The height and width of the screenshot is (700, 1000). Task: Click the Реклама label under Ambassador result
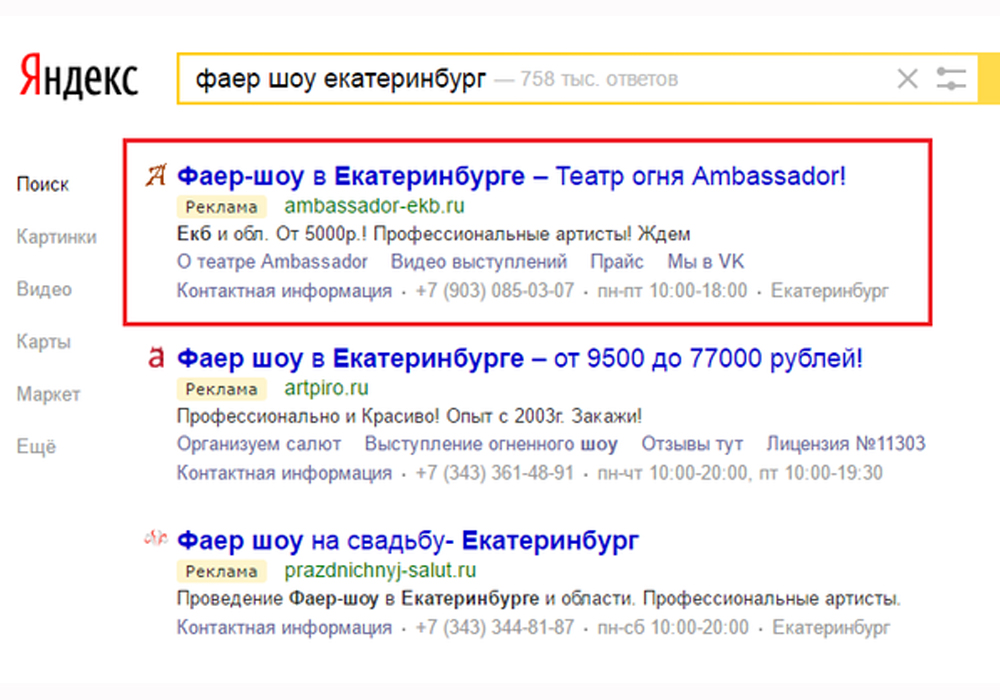tap(221, 207)
